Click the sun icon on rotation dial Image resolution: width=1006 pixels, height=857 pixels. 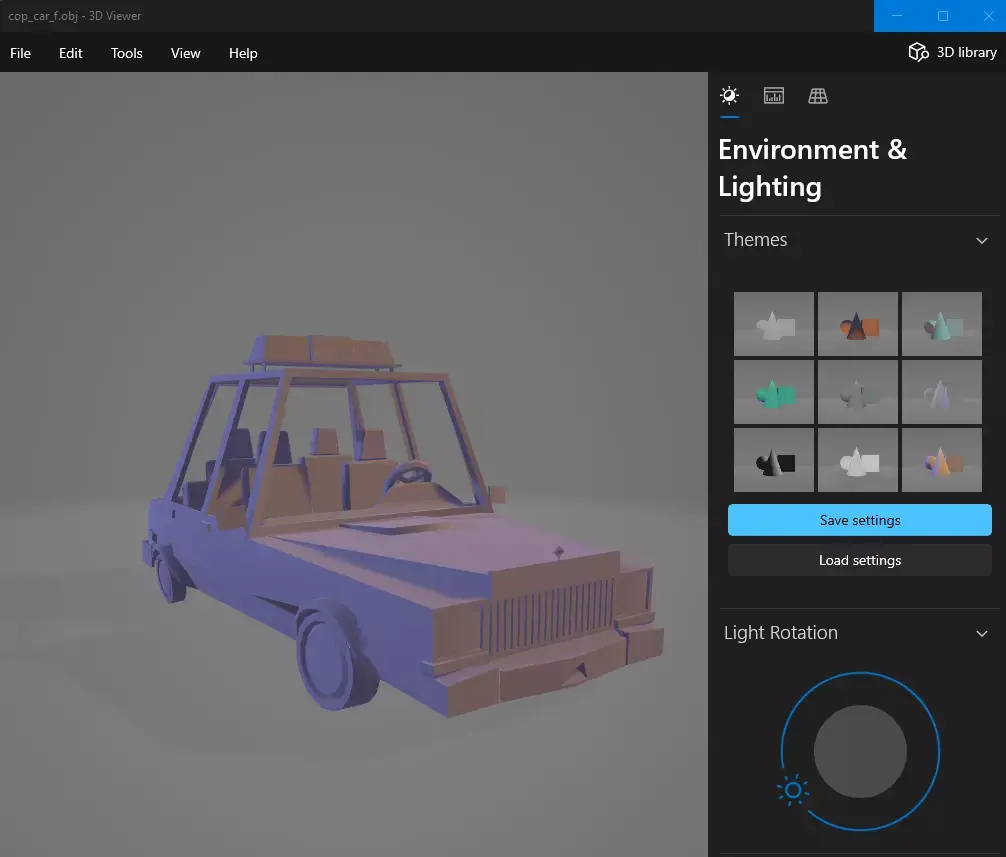tap(793, 790)
